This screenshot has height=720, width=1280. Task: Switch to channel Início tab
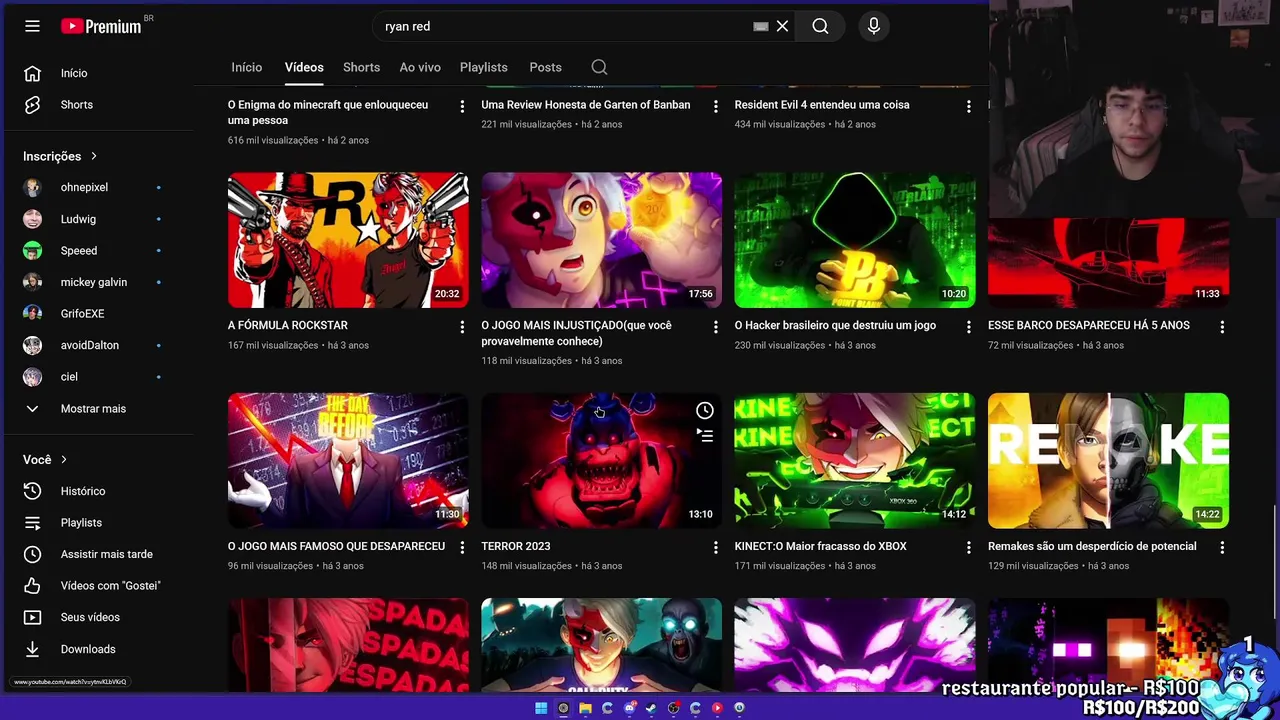point(246,67)
